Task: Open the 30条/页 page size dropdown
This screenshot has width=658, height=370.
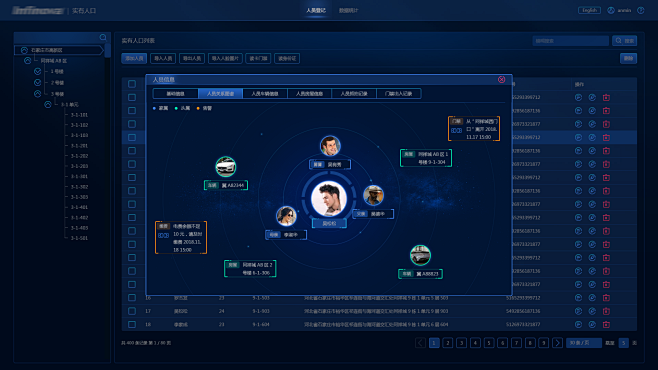Action: (x=584, y=343)
